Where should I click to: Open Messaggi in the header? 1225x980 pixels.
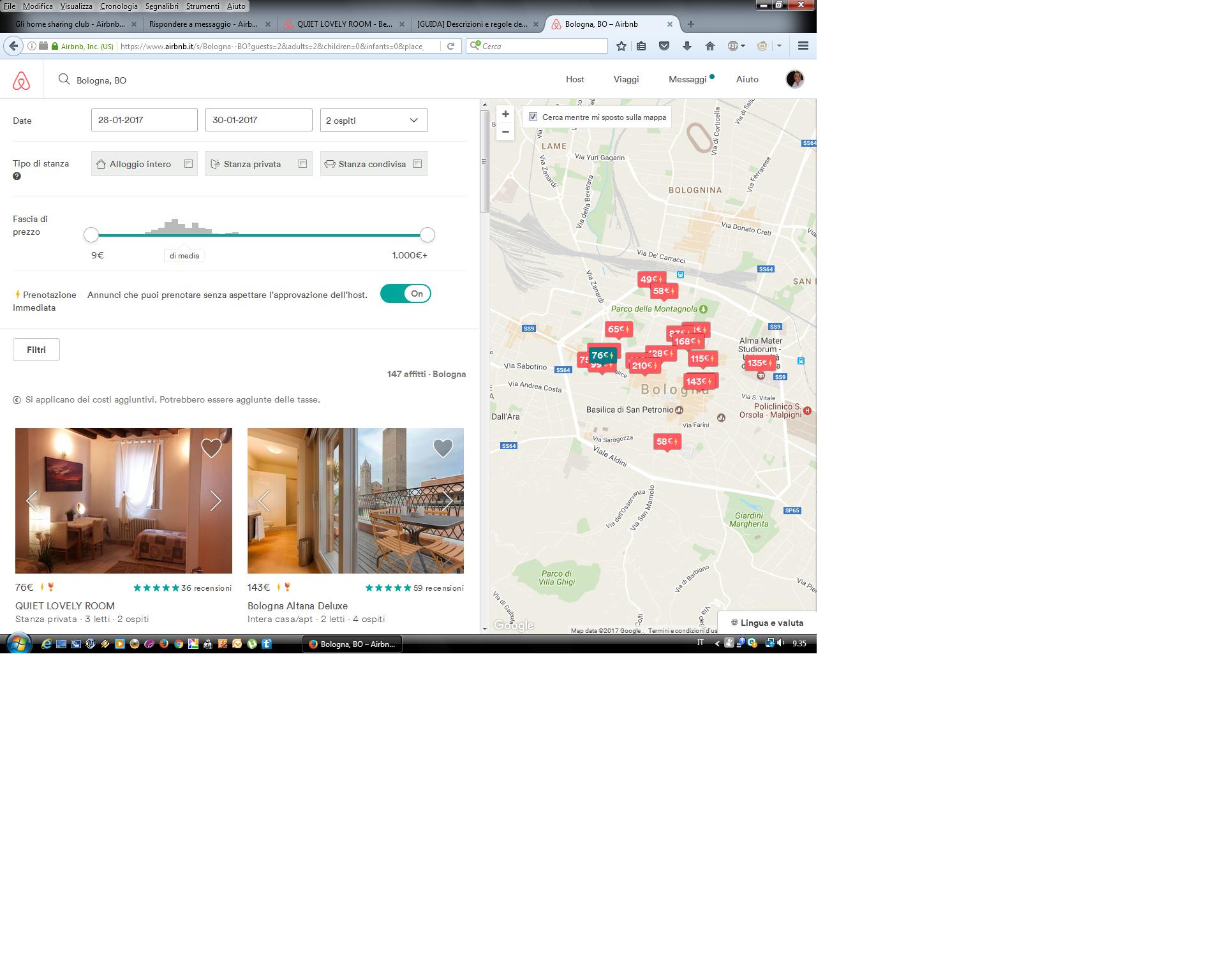(687, 80)
